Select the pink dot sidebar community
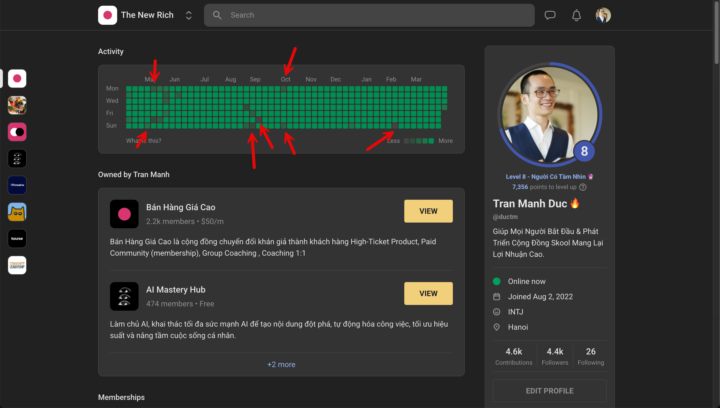Viewport: 720px width, 408px height. (x=17, y=78)
